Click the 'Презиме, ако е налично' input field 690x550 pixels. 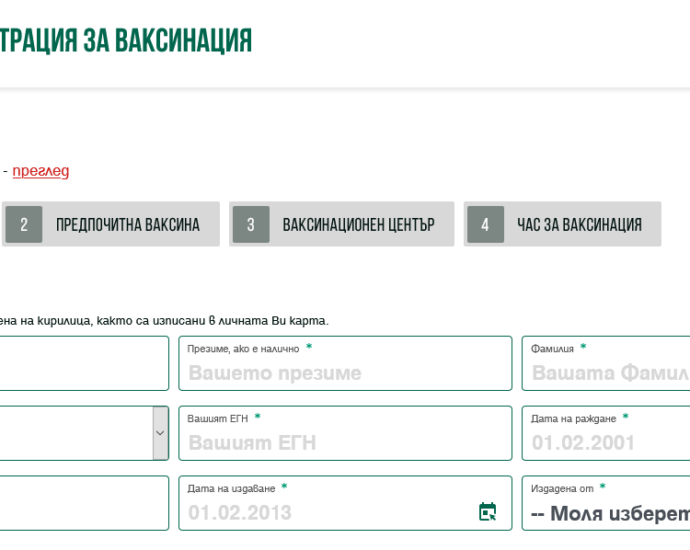tap(345, 363)
